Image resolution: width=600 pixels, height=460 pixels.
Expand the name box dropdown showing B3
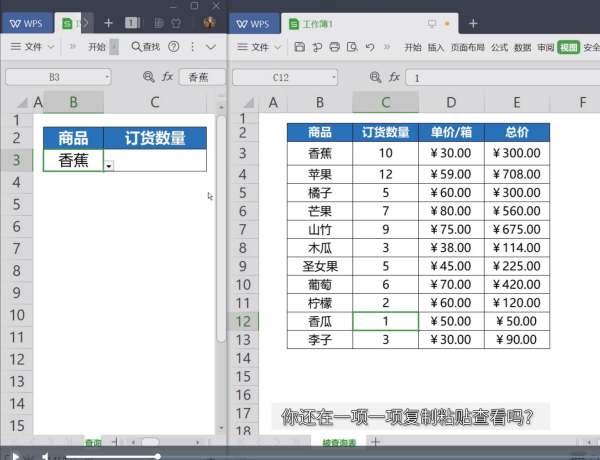pyautogui.click(x=107, y=76)
